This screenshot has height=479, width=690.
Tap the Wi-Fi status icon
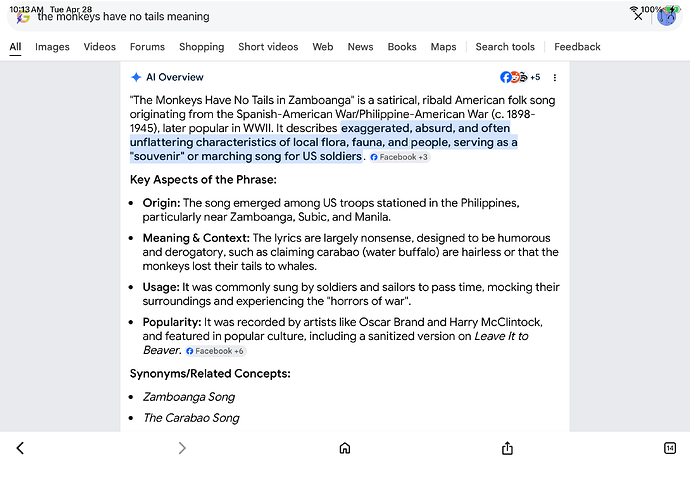pos(634,9)
